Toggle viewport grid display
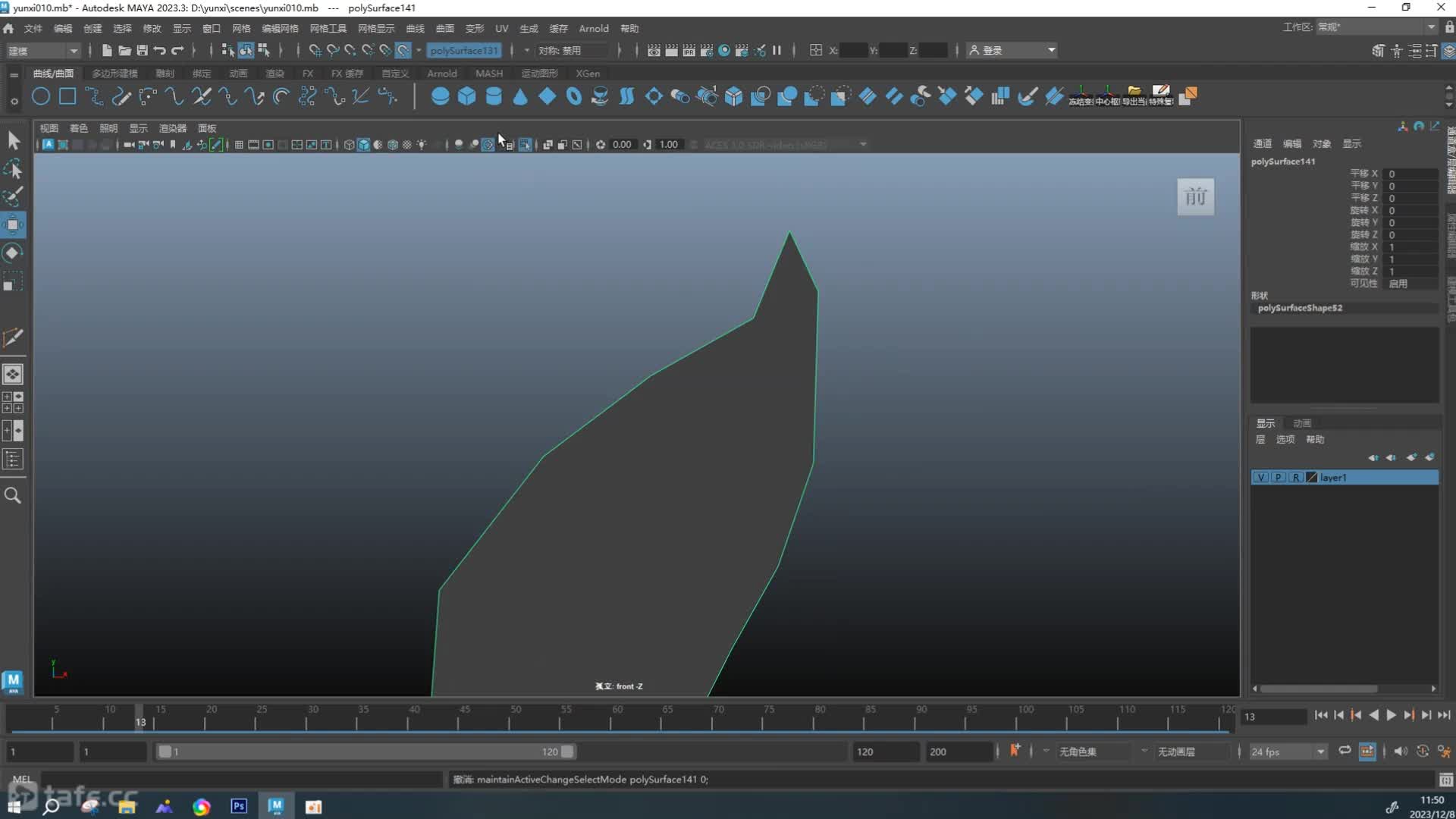 (239, 144)
